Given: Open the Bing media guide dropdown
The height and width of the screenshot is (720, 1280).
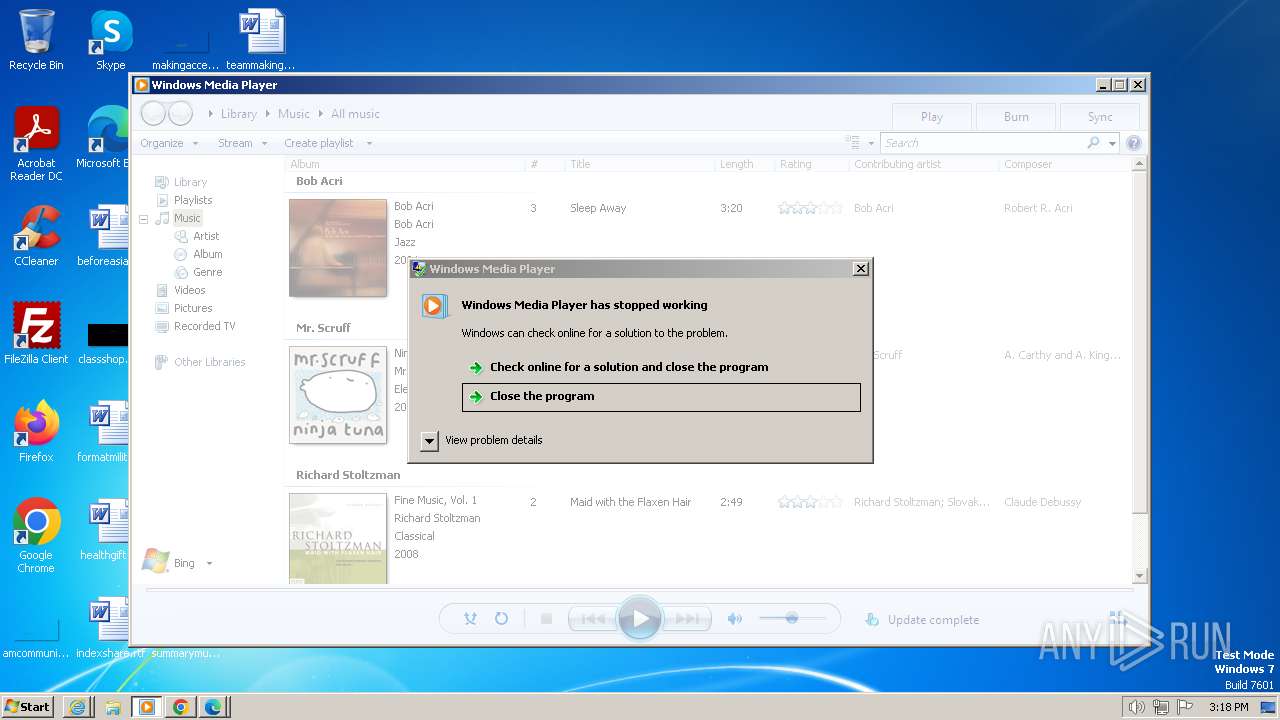Looking at the screenshot, I should coord(209,563).
